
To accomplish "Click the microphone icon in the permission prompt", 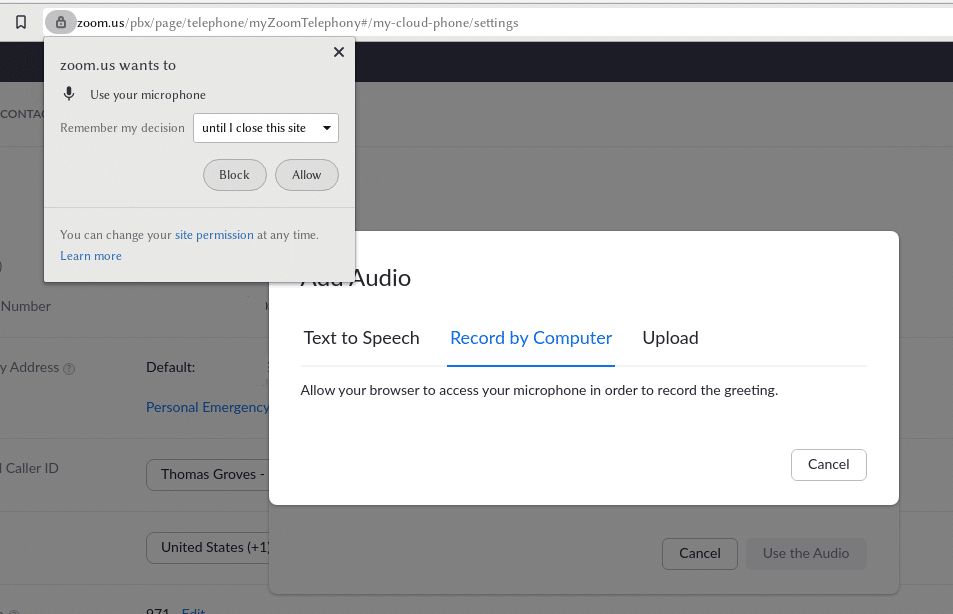I will point(68,94).
